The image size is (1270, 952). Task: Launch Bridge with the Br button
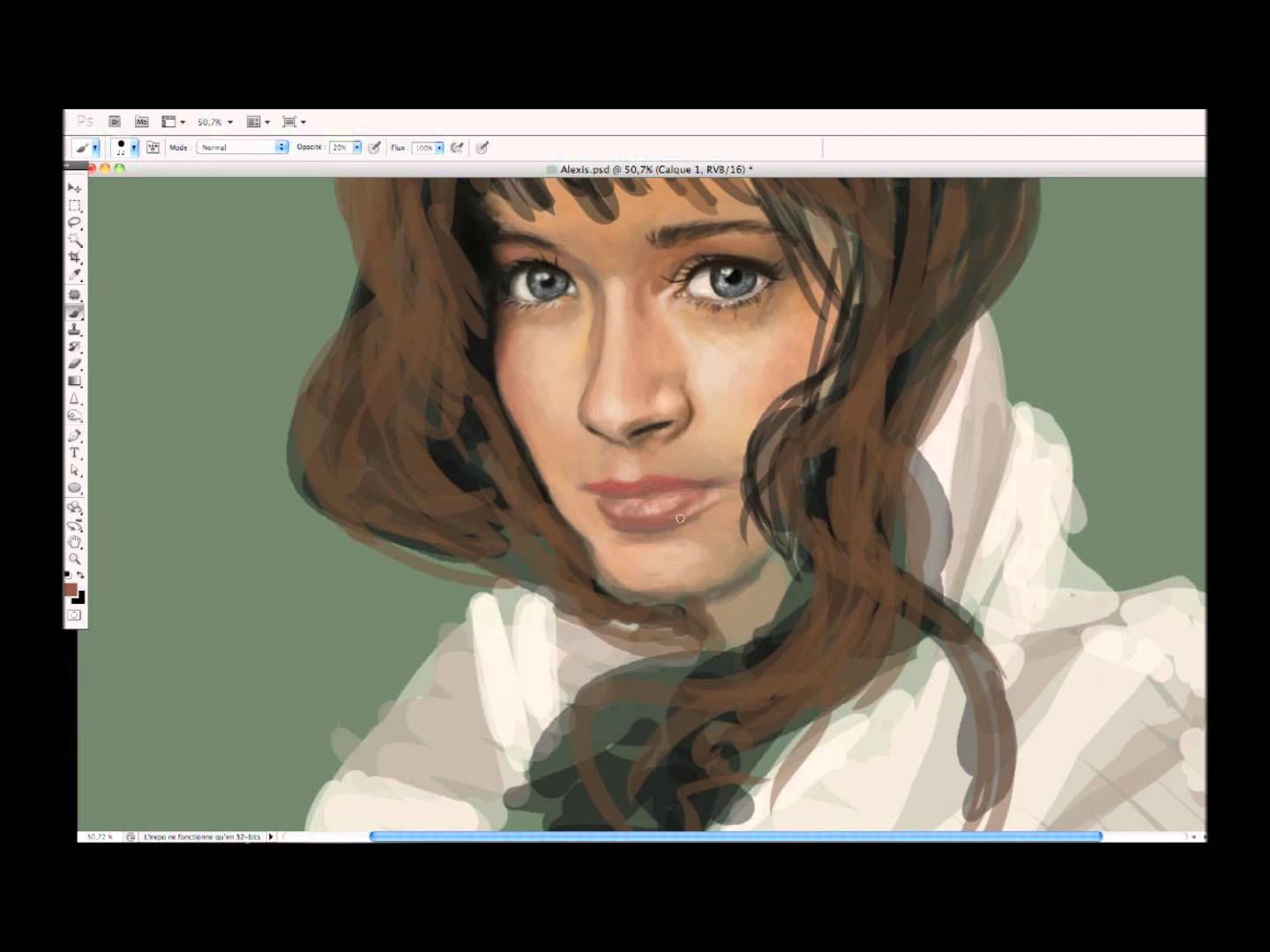[x=115, y=122]
